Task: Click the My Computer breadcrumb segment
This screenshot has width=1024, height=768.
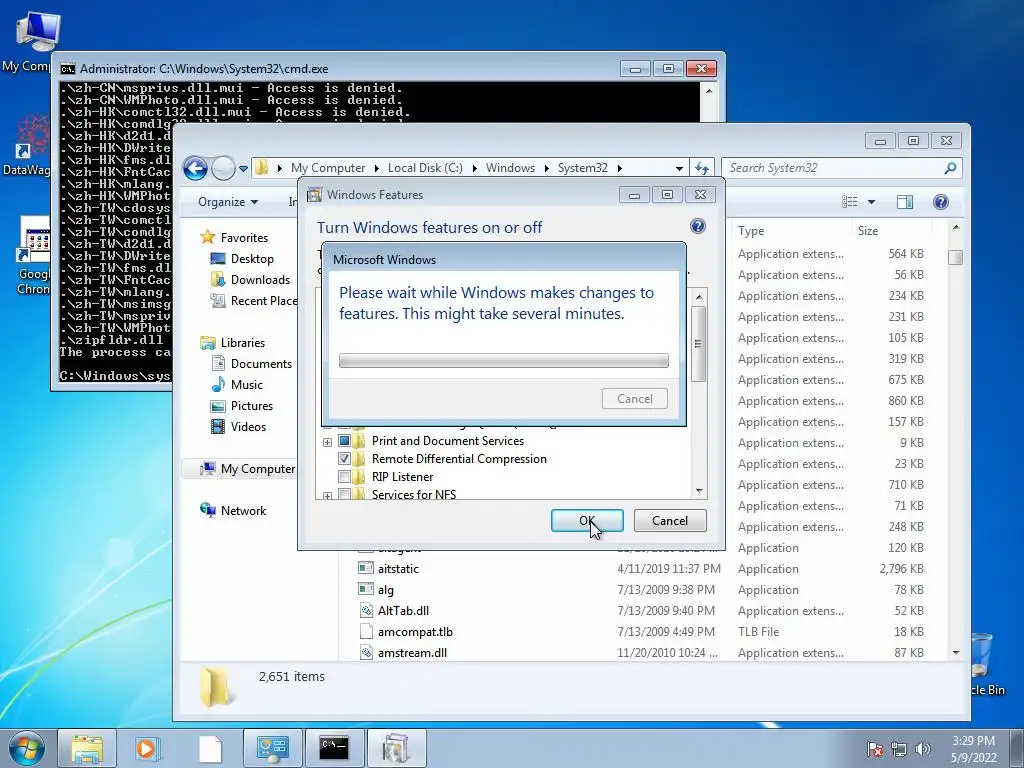Action: pos(328,168)
